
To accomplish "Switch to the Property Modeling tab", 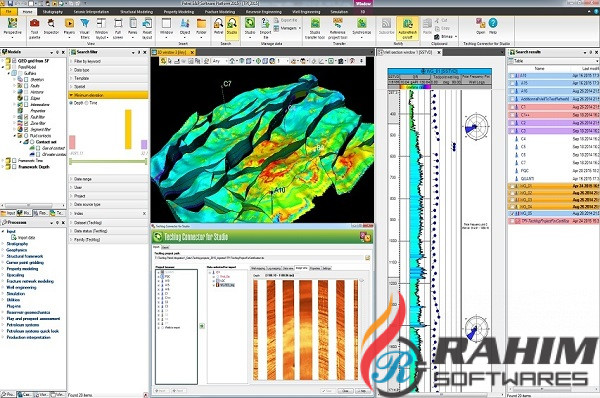I will [179, 12].
